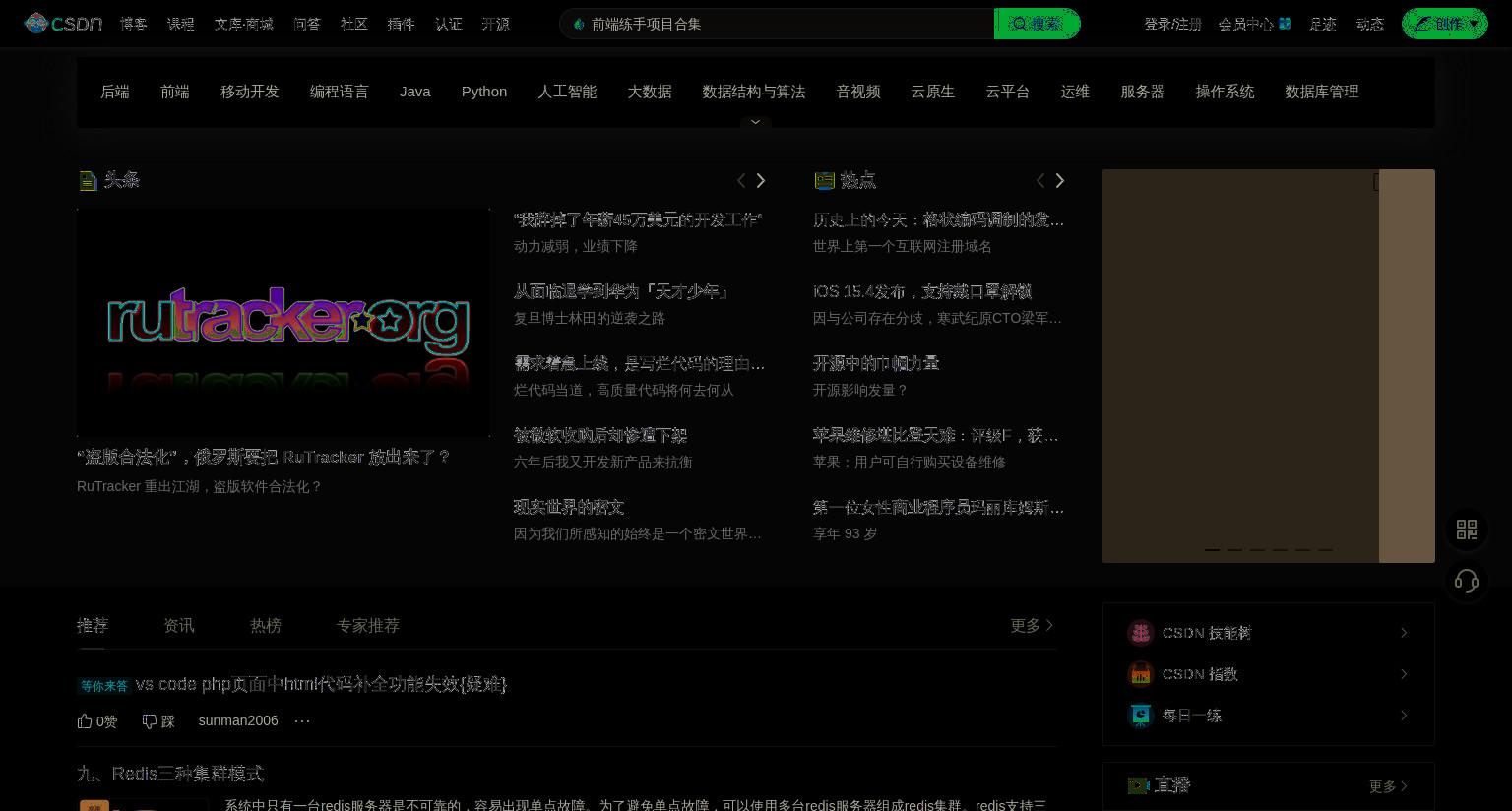Switch to 资讯 tab
The image size is (1512, 811).
point(179,625)
